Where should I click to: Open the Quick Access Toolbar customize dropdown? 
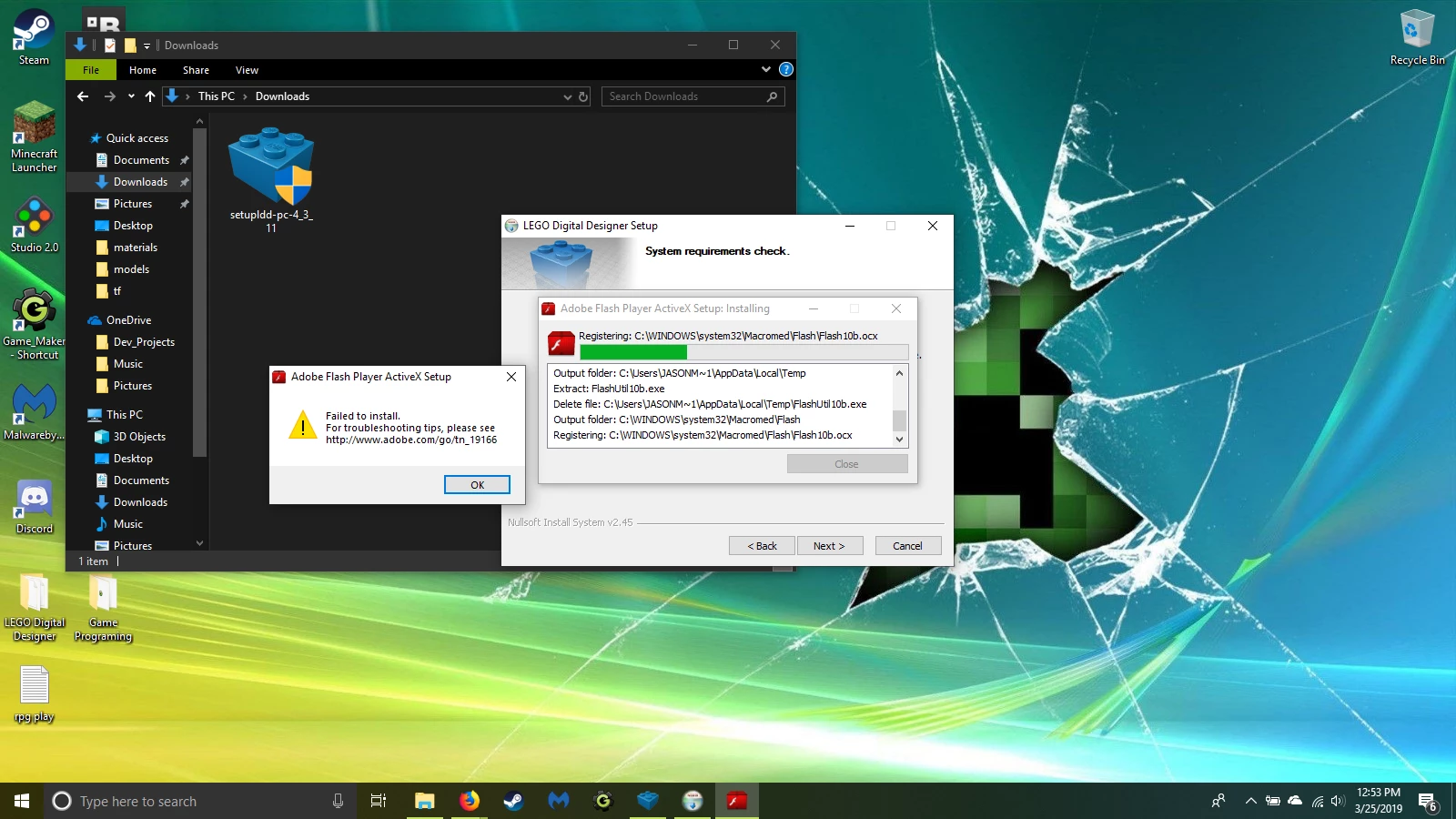click(147, 45)
